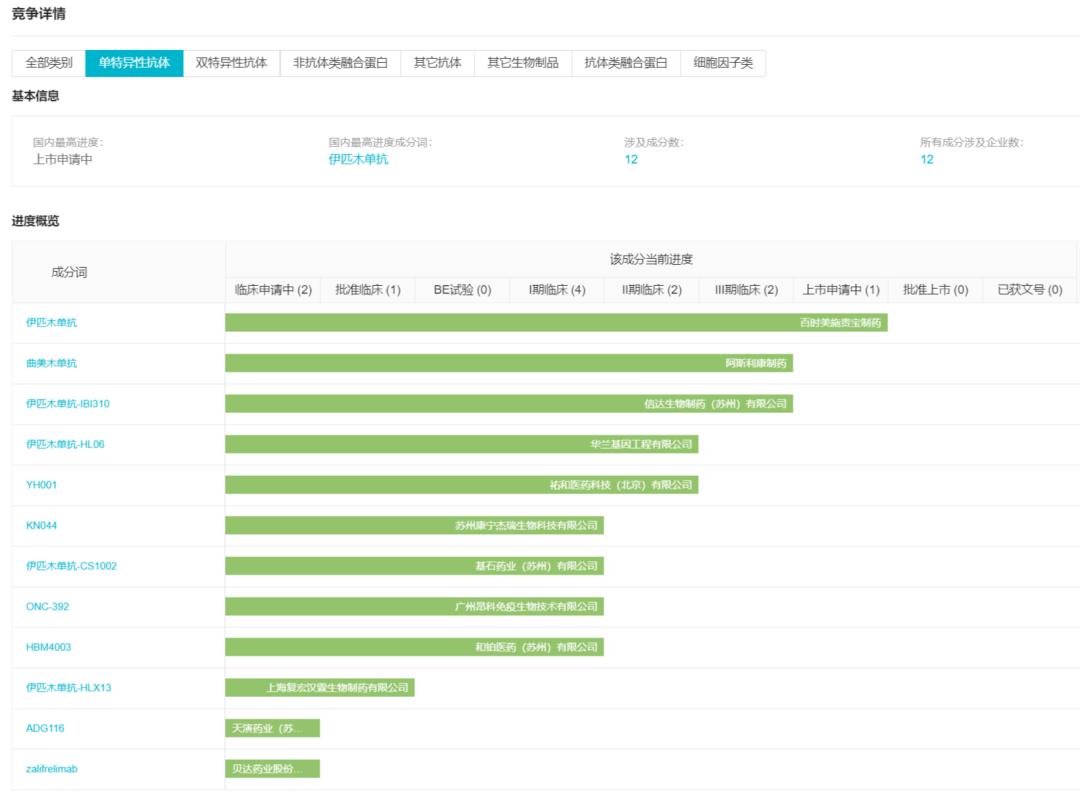Click the 基石药业（苏州）有限公司 progress bar
This screenshot has height=793, width=1080.
(415, 566)
